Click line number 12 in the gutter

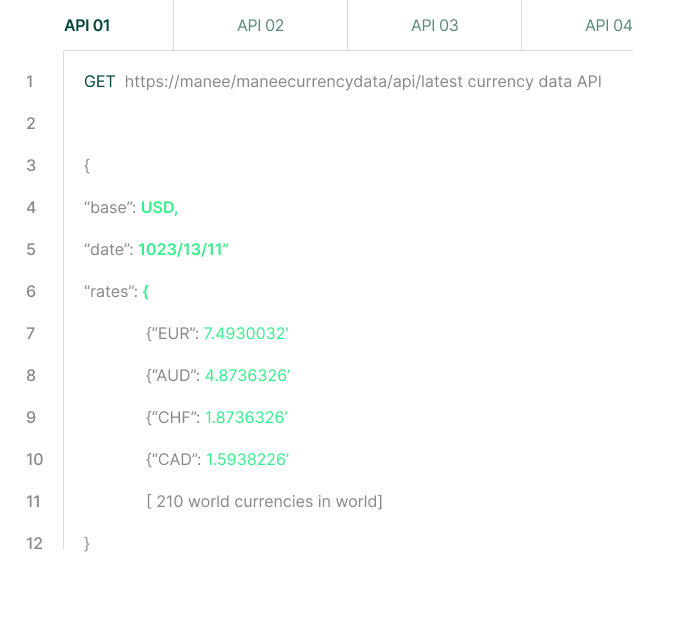click(35, 544)
